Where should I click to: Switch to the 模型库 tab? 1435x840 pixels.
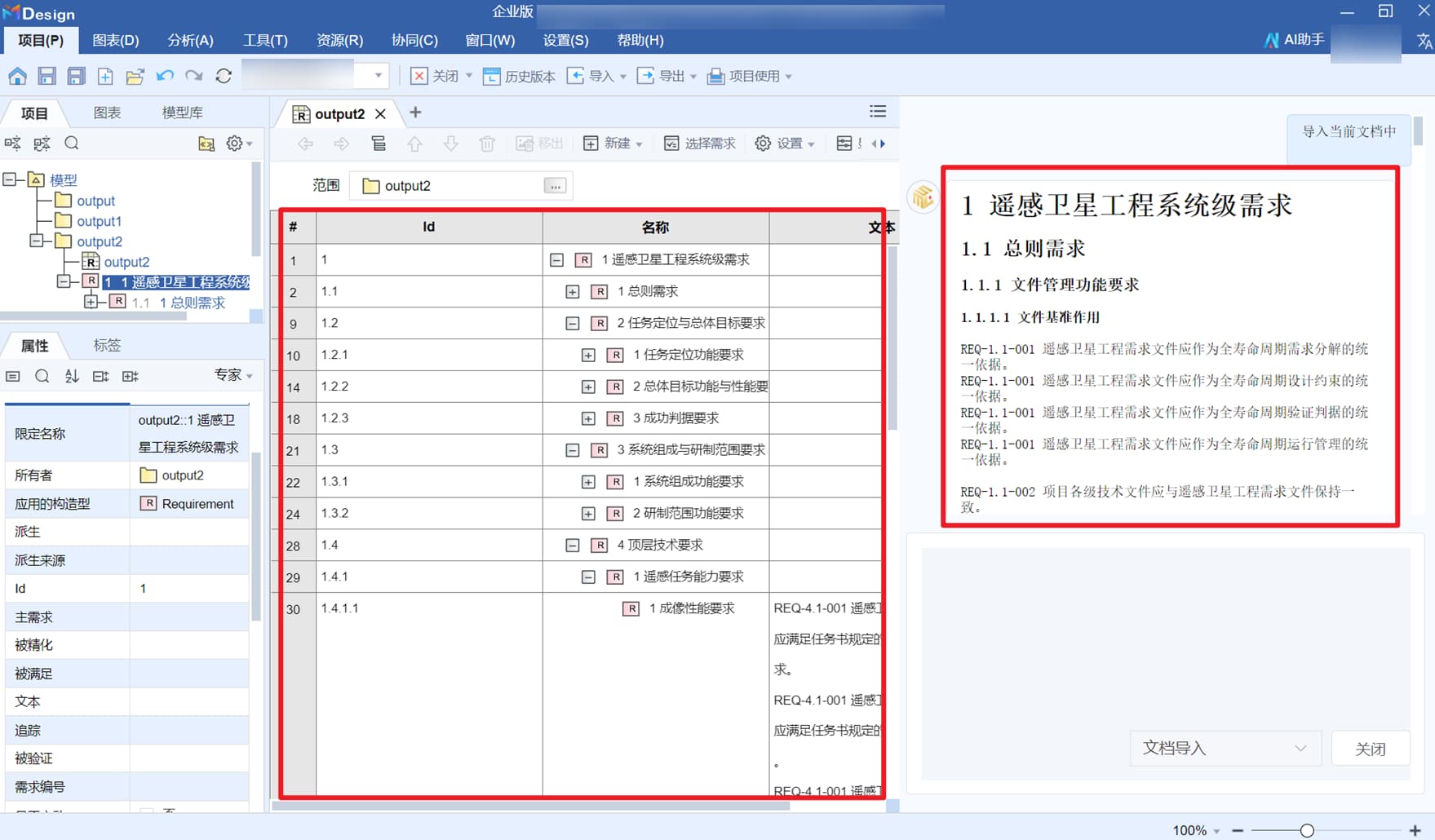click(182, 113)
